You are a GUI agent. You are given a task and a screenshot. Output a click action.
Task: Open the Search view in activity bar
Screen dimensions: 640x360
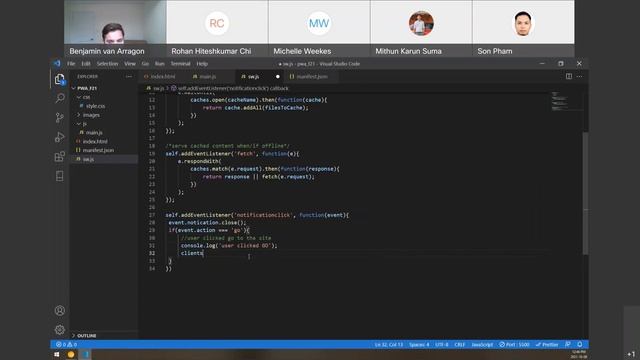pos(60,98)
